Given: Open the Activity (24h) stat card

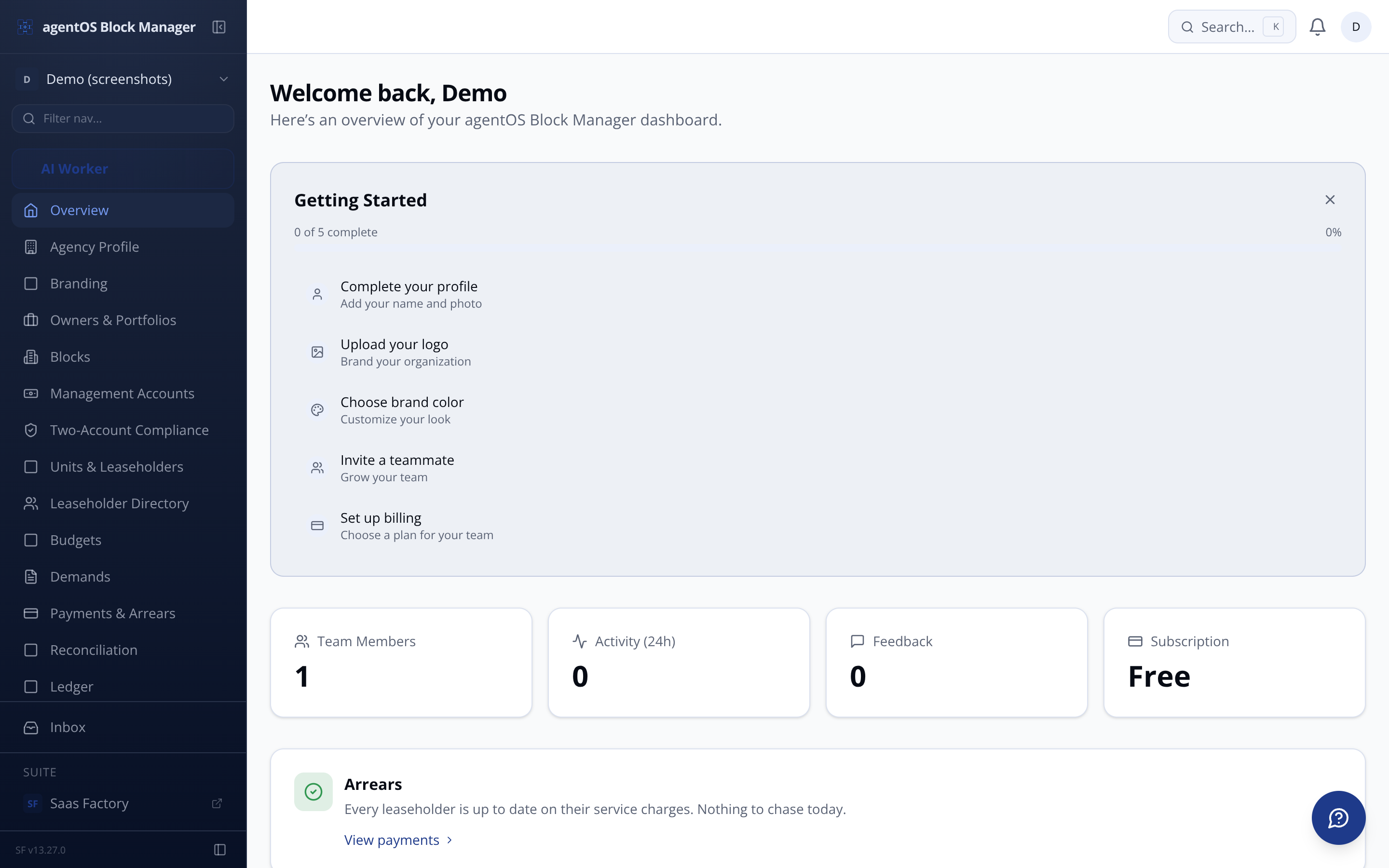Looking at the screenshot, I should pos(679,663).
